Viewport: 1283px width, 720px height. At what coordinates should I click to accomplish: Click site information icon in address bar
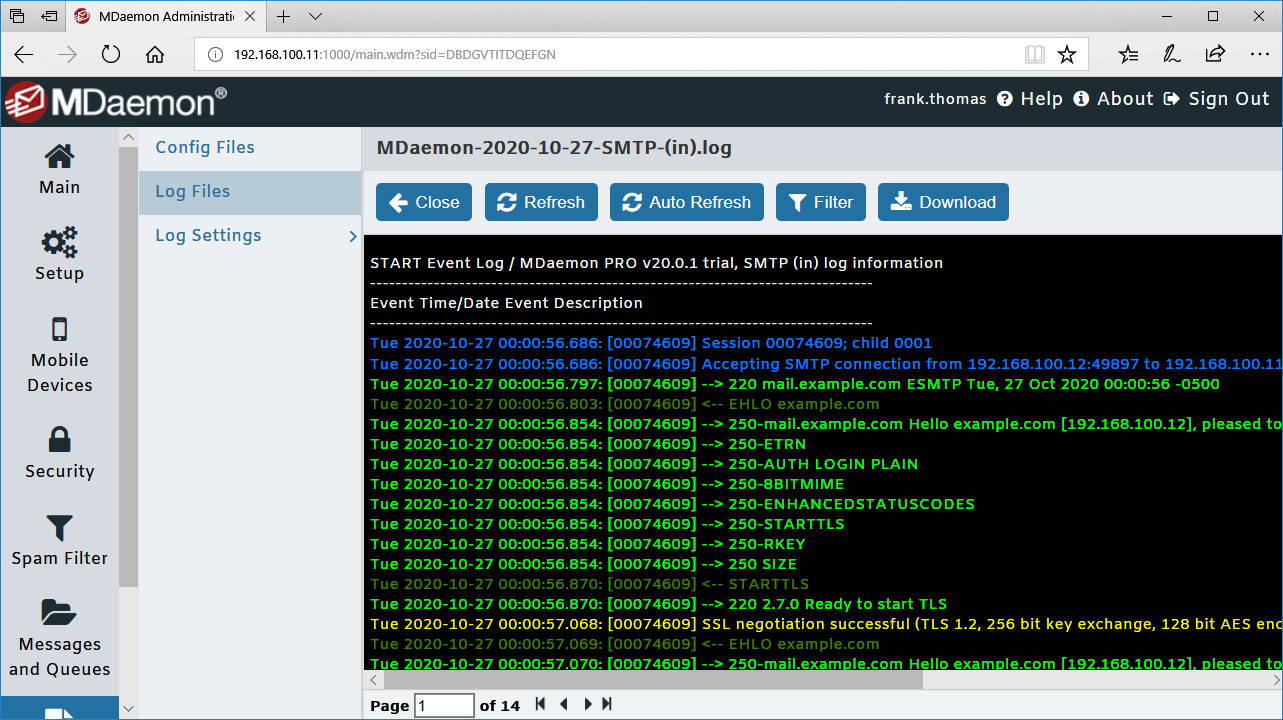tap(215, 54)
